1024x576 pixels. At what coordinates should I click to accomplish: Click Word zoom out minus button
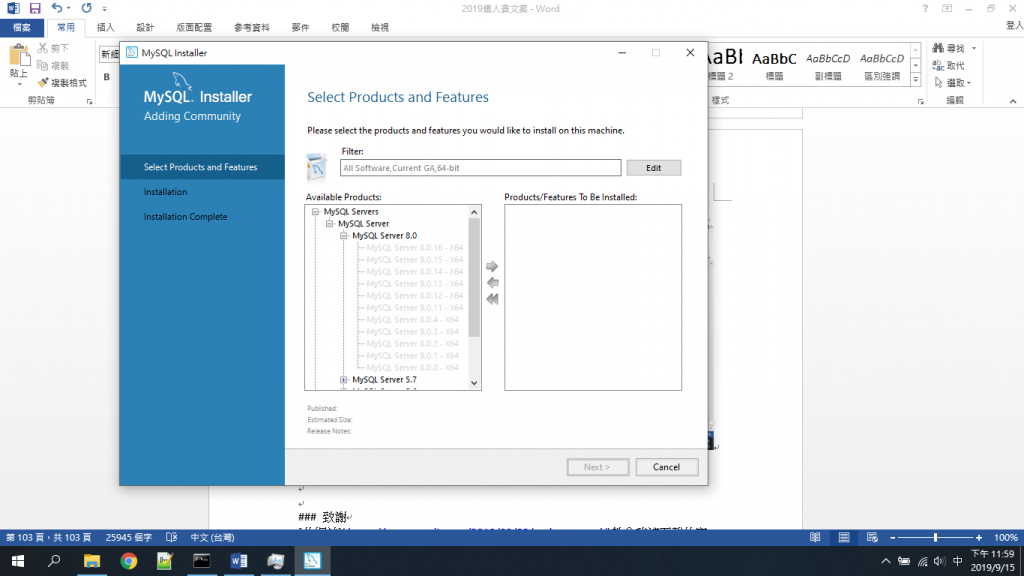point(893,537)
